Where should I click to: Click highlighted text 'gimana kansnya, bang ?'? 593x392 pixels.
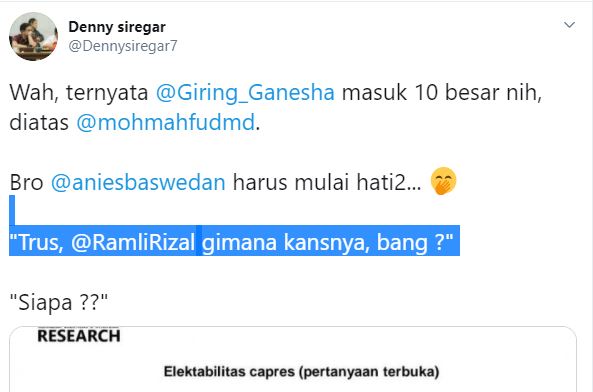click(x=328, y=242)
